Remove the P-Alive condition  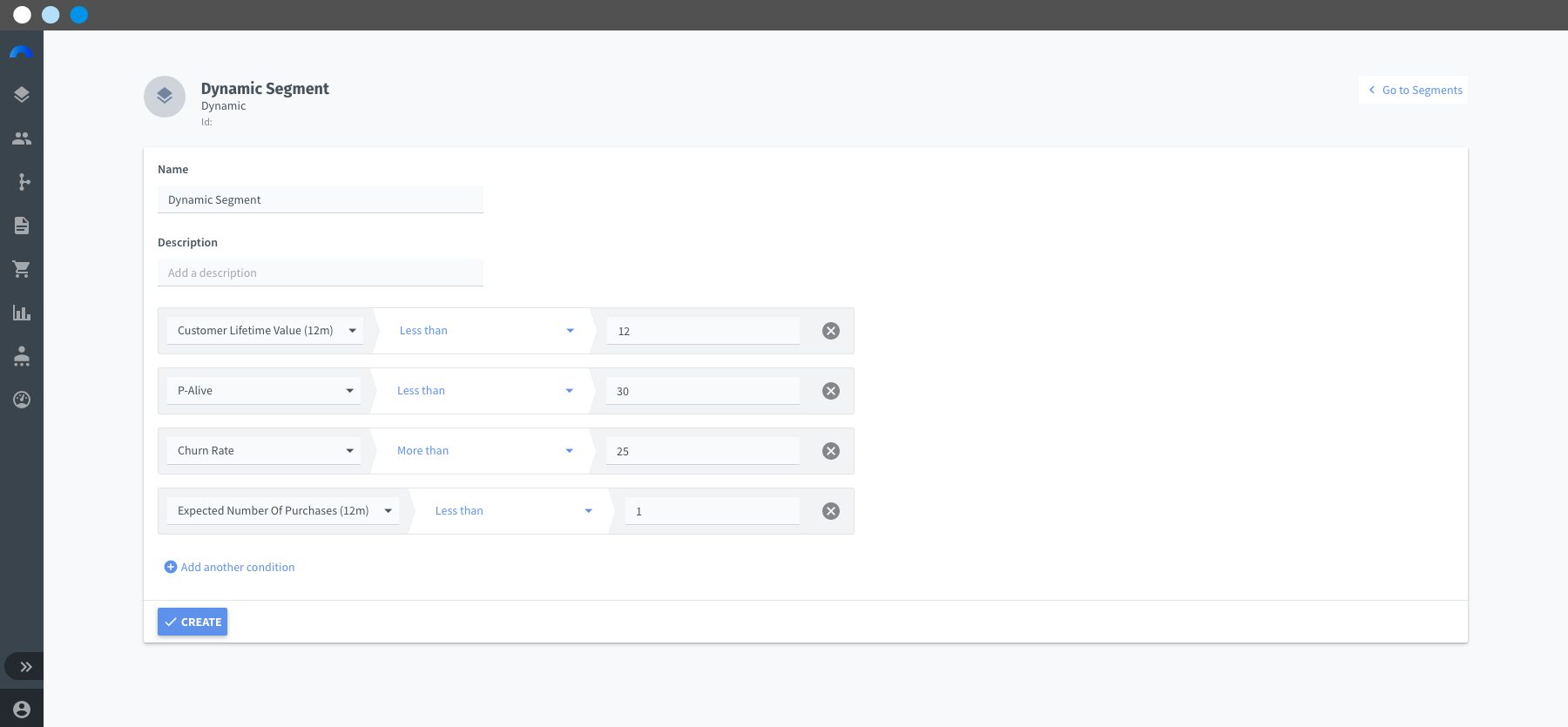click(x=831, y=391)
